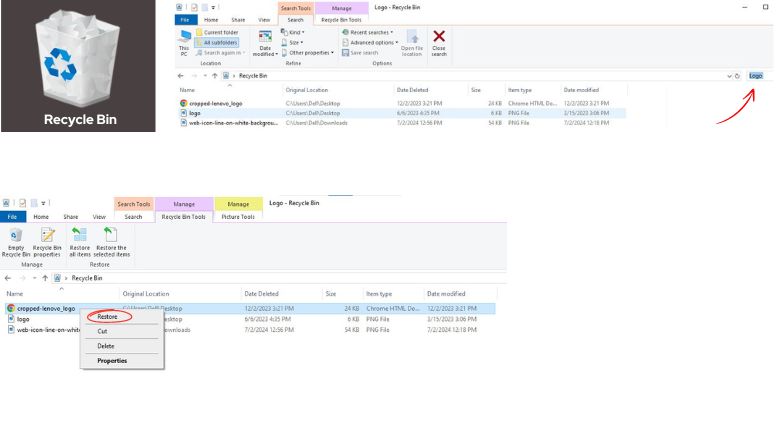Image resolution: width=780 pixels, height=440 pixels.
Task: Sort by Date modified in Picture Tools window
Action: pyautogui.click(x=446, y=294)
